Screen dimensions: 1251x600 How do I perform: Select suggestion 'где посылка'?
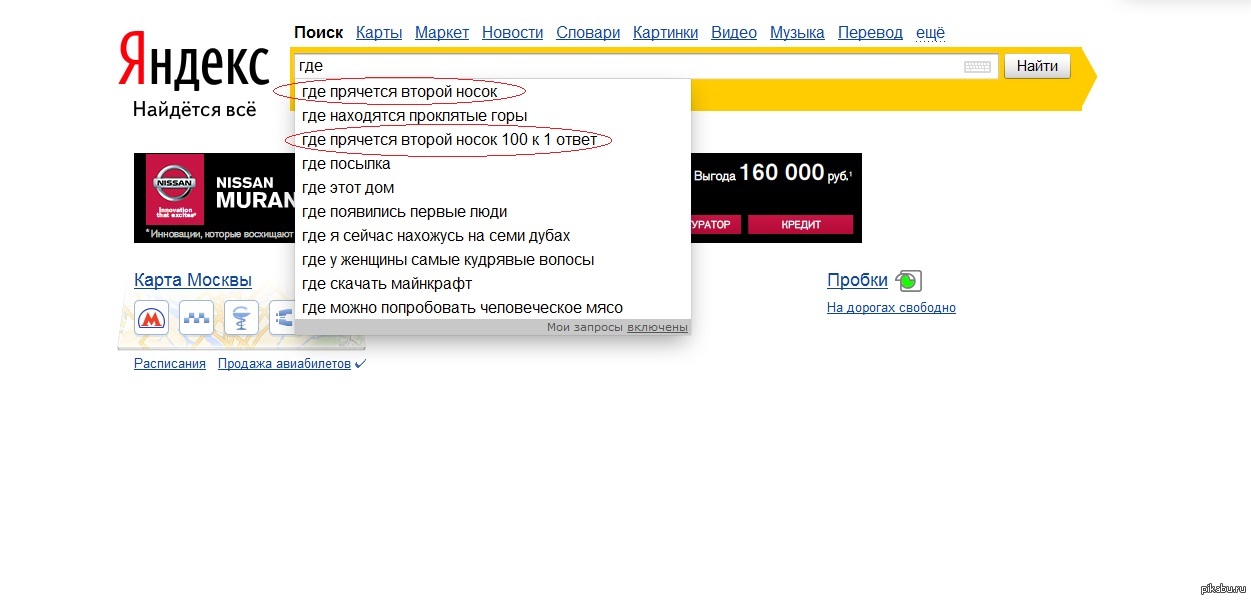pyautogui.click(x=492, y=164)
